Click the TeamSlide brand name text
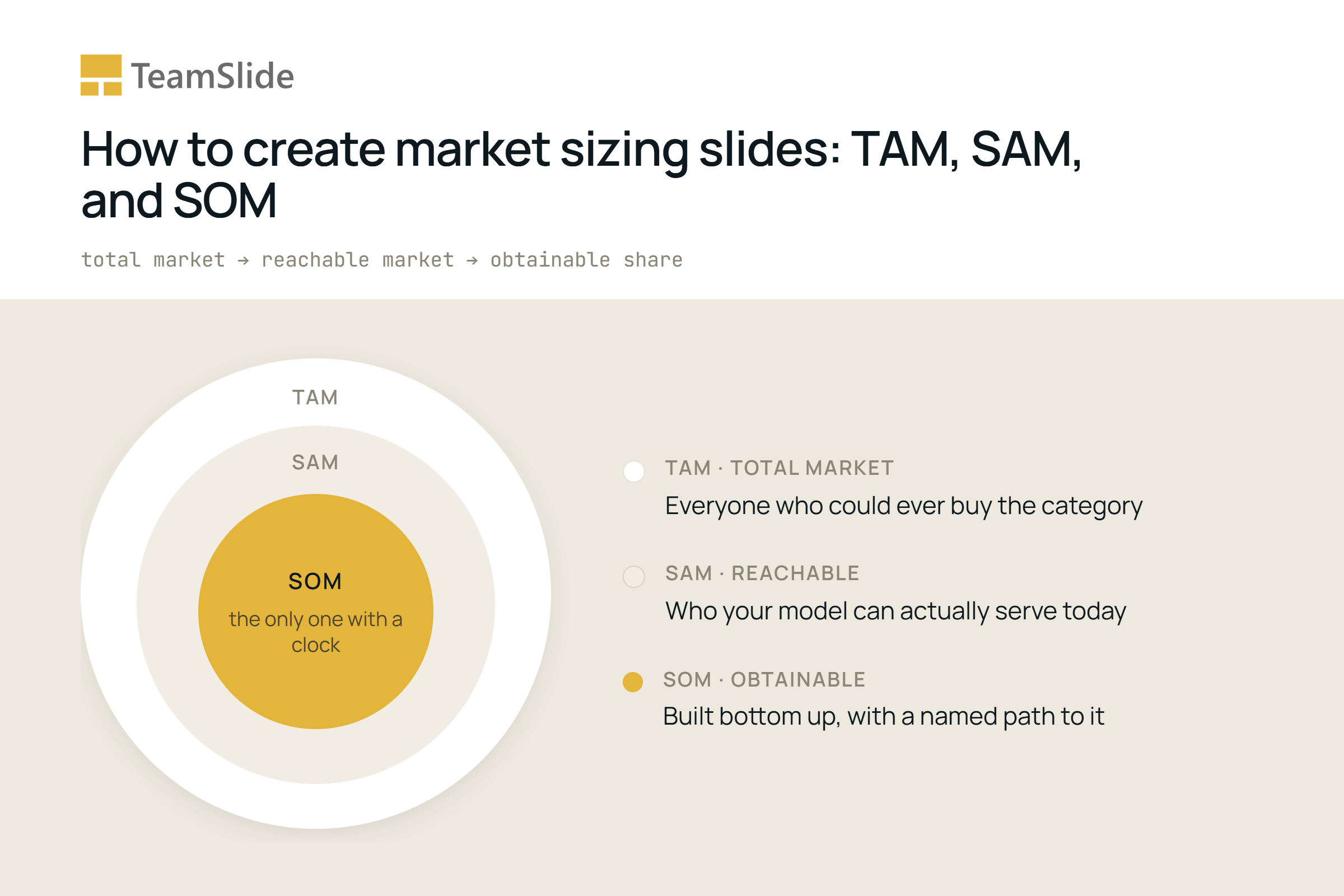 tap(212, 76)
